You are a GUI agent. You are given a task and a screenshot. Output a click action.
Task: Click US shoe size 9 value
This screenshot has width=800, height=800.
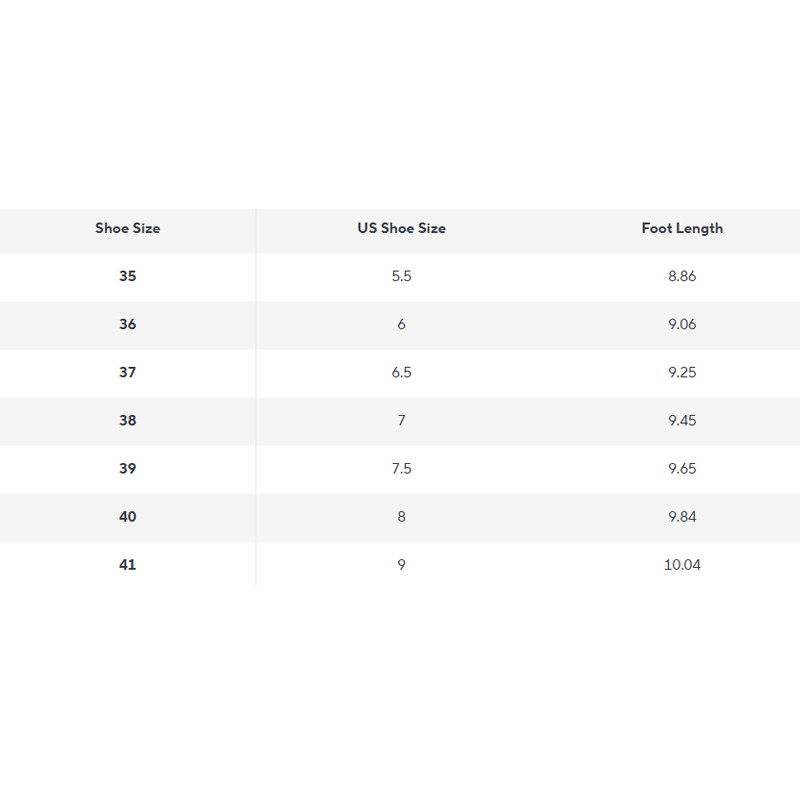(401, 564)
